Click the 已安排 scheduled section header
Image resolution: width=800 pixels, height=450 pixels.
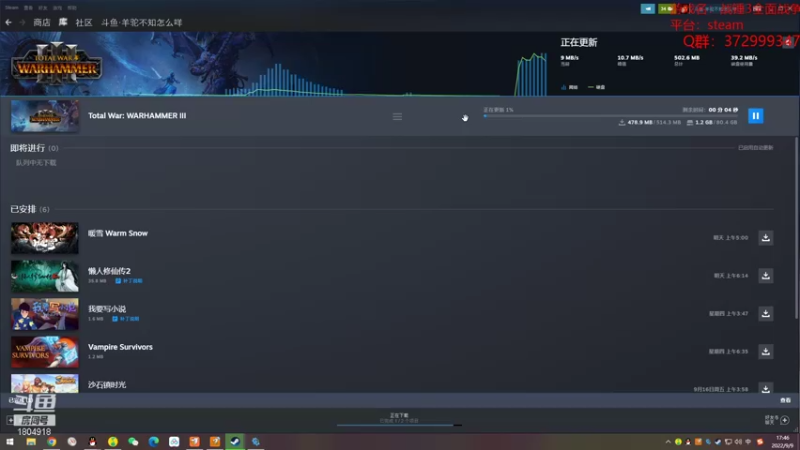pos(30,209)
